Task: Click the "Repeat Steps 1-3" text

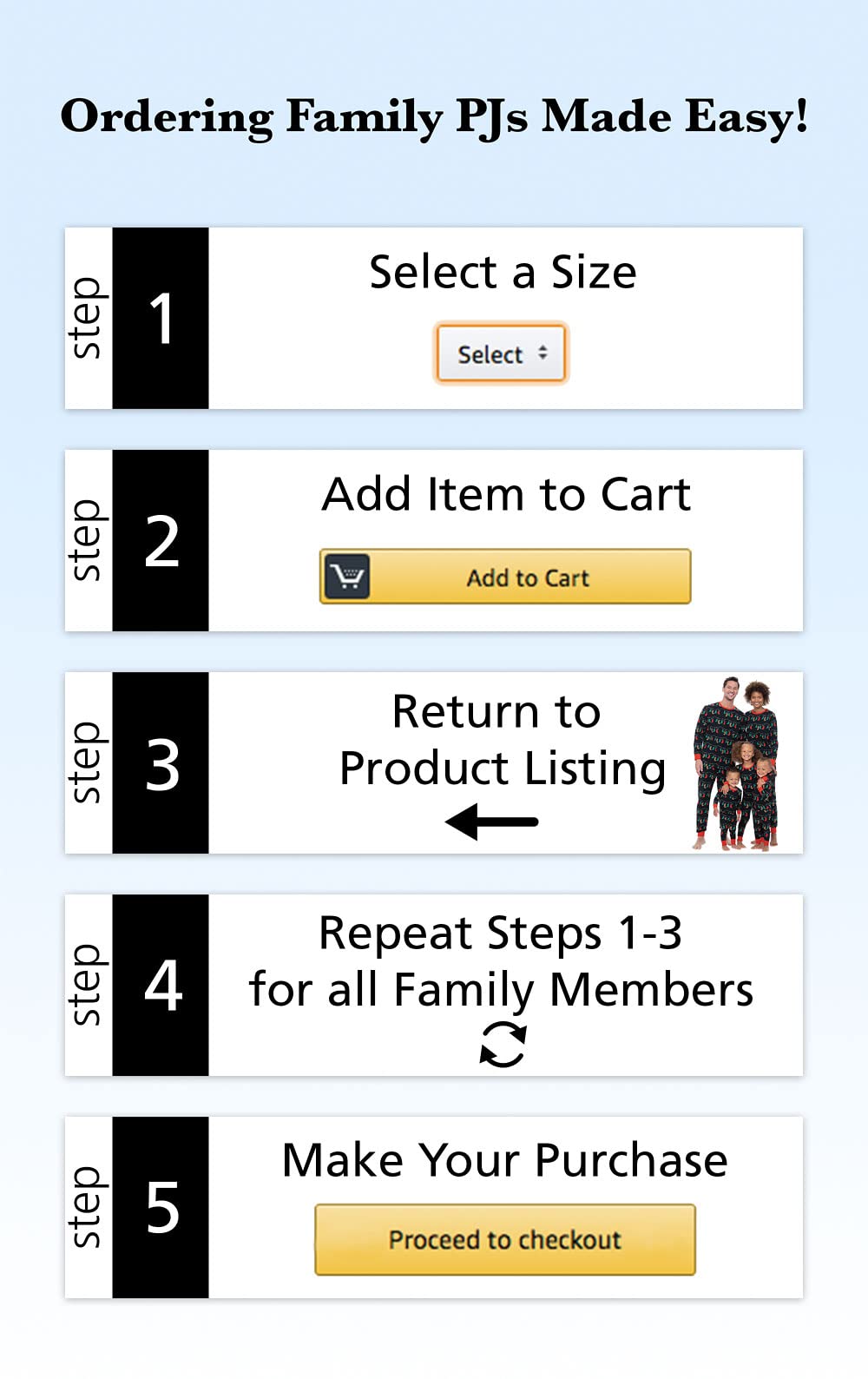Action: tap(500, 934)
